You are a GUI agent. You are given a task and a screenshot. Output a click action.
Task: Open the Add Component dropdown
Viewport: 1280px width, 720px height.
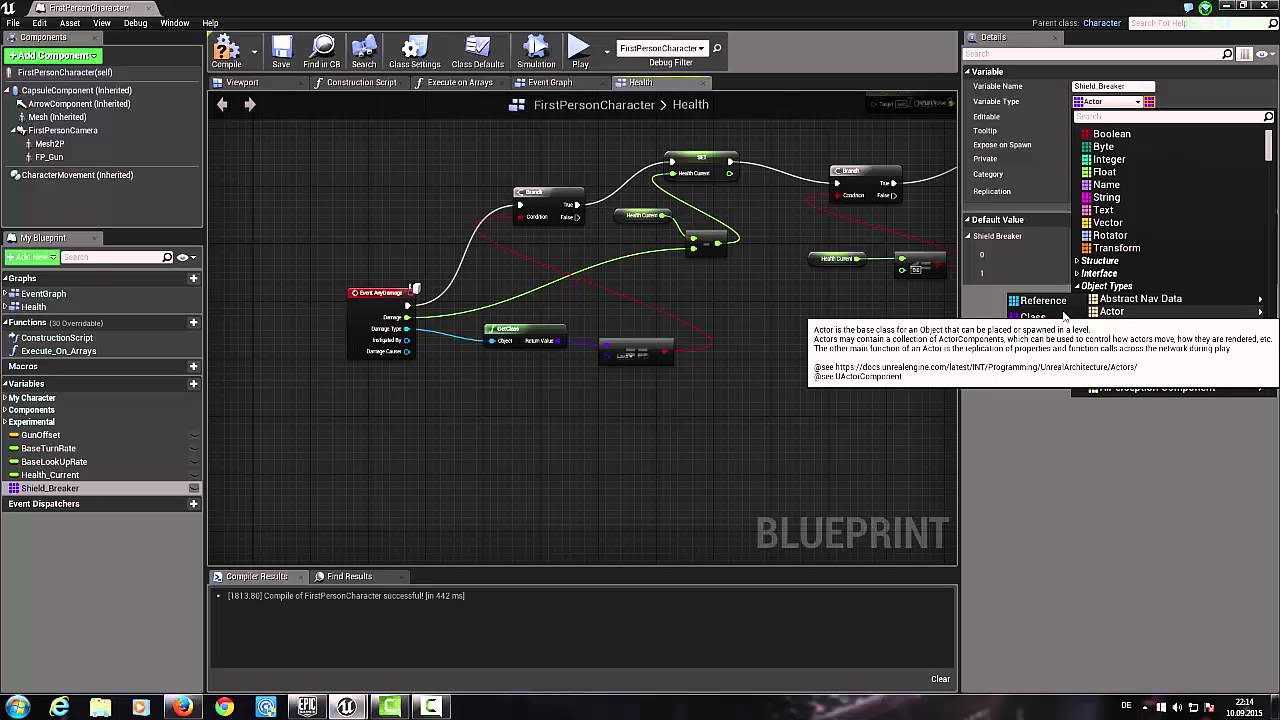click(53, 56)
